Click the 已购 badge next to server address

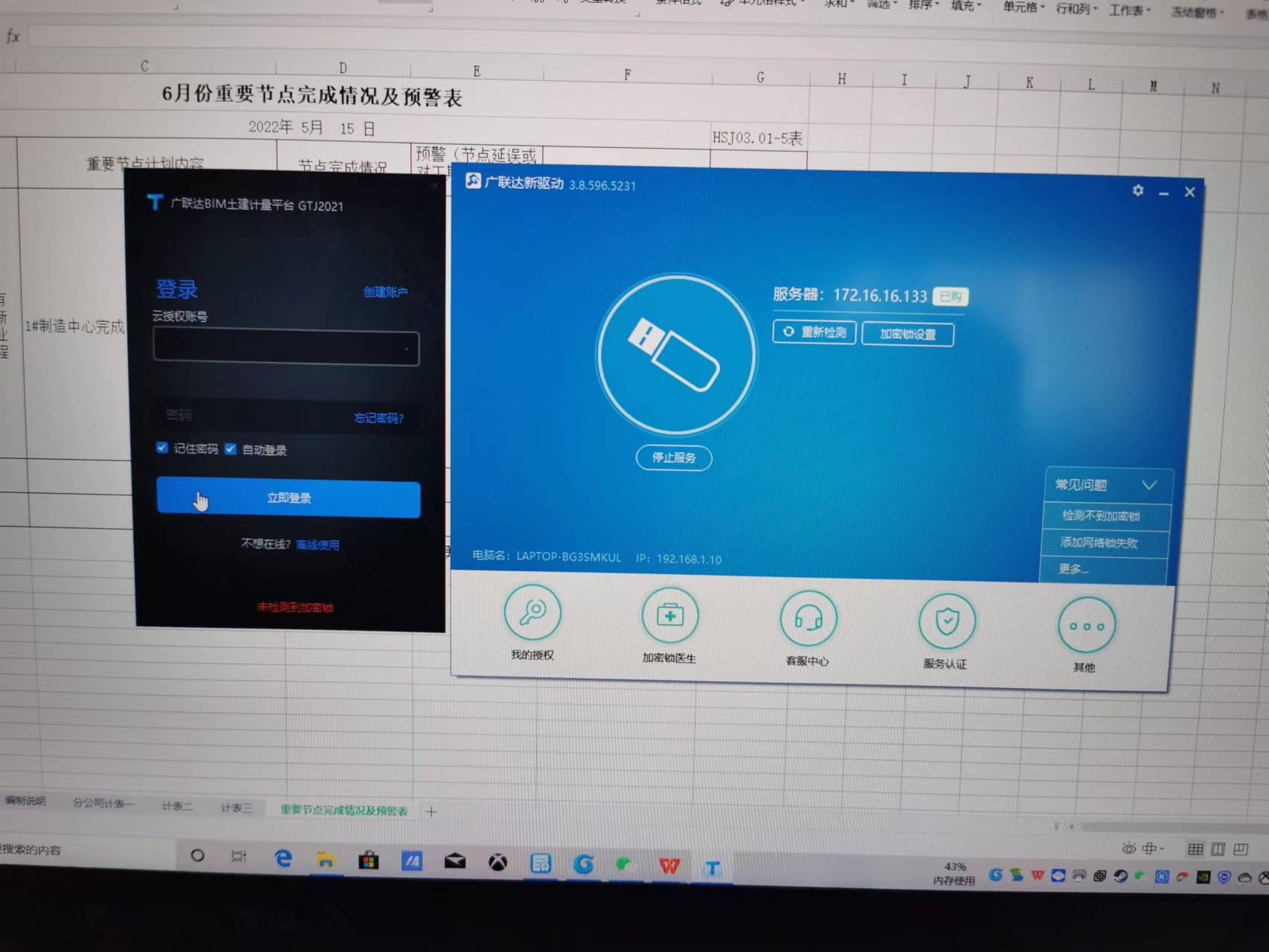coord(950,297)
